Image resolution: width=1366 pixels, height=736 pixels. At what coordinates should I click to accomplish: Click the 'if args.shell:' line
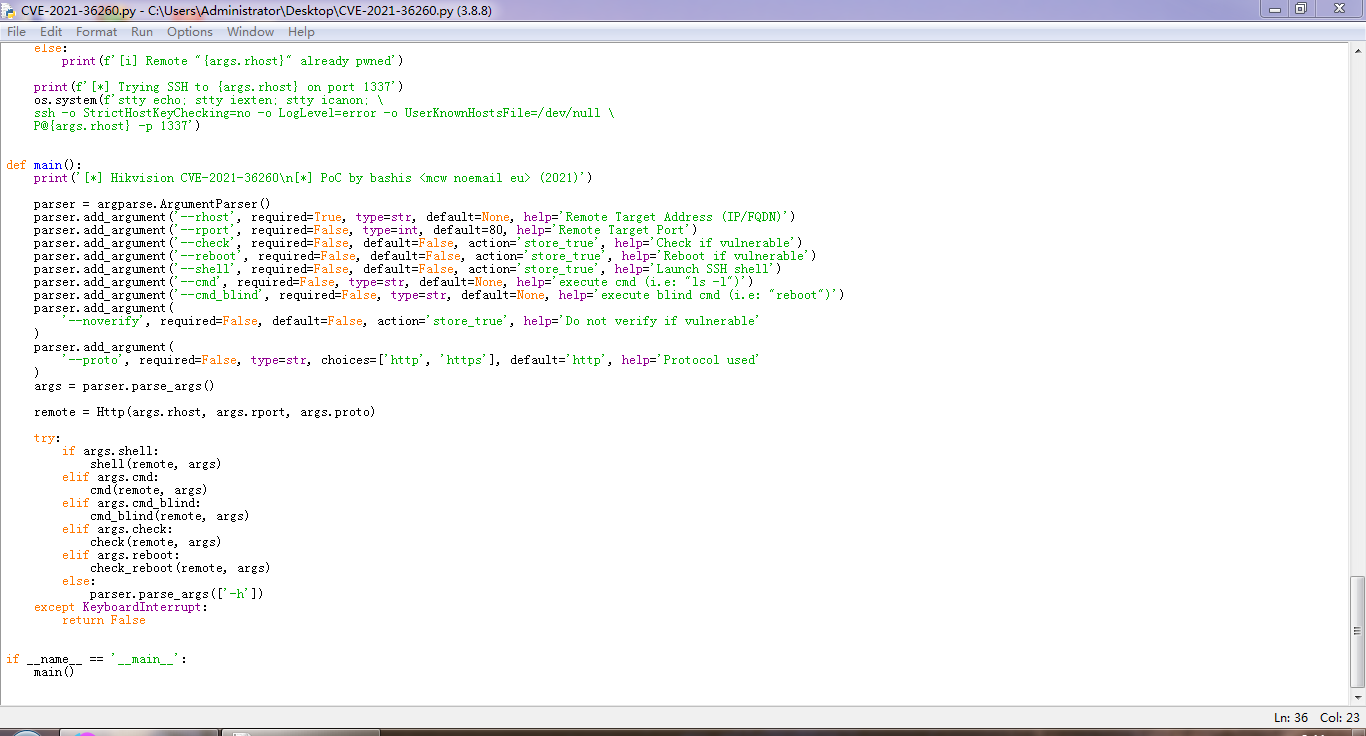[x=110, y=451]
